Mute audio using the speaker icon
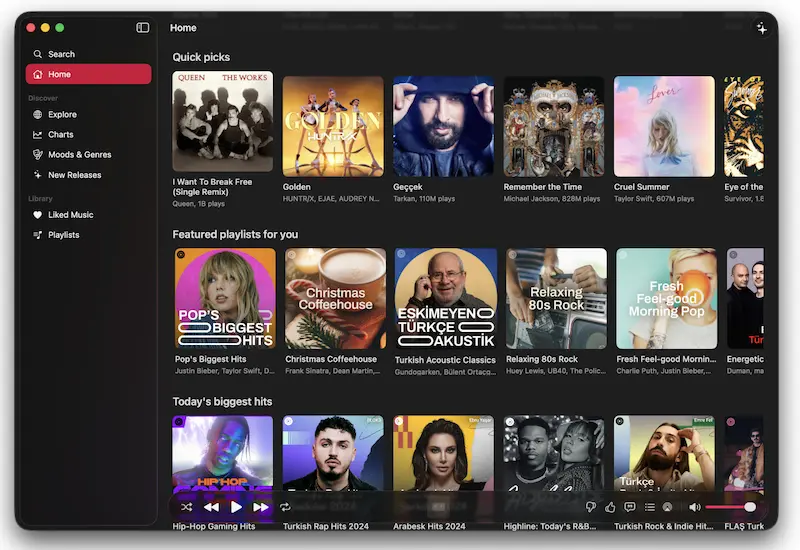 pos(694,507)
